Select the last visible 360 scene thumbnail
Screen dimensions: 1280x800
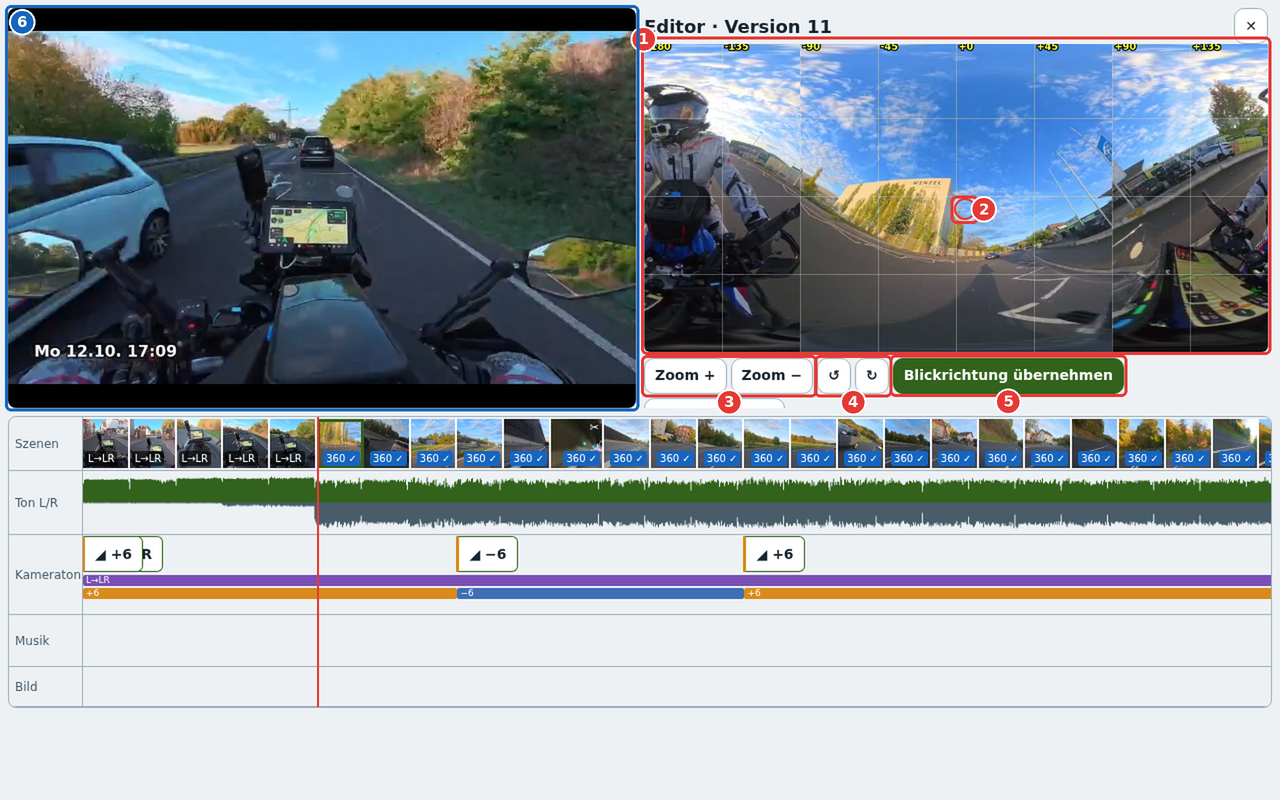(1236, 443)
